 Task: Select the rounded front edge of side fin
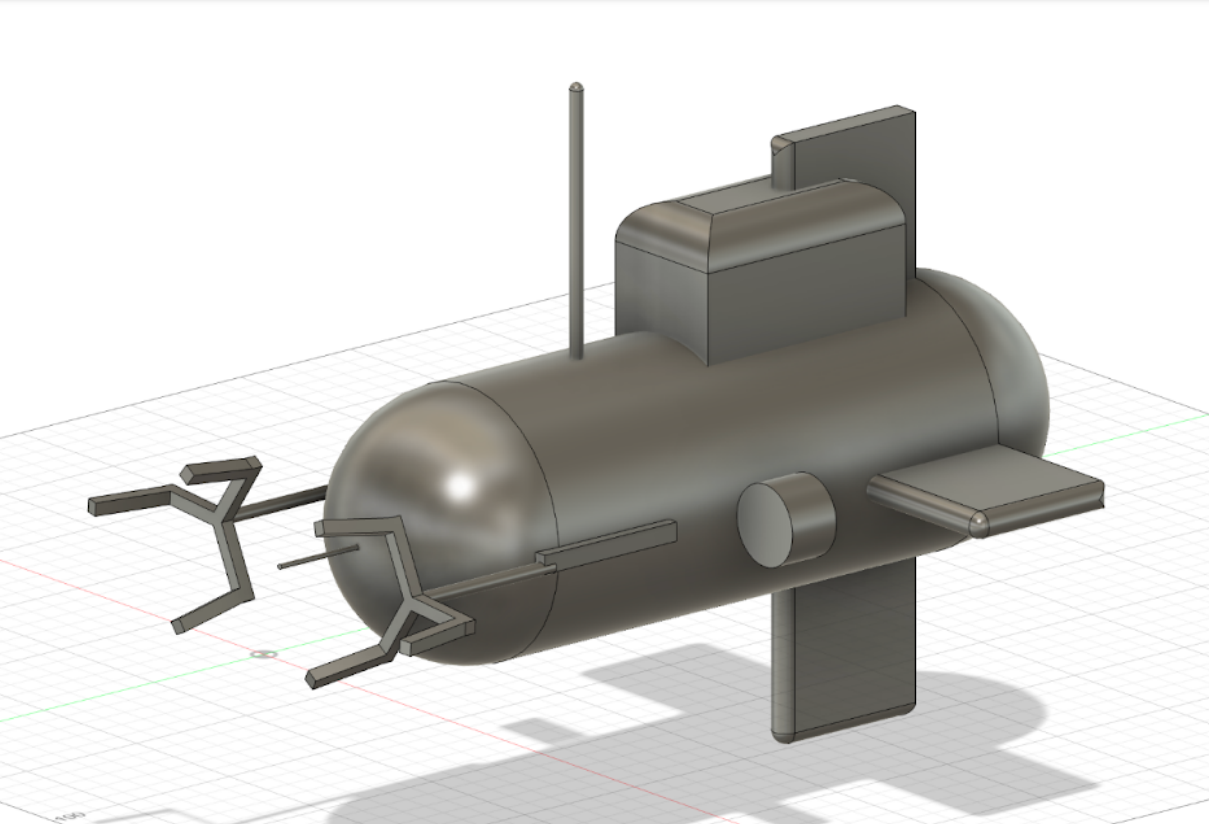(982, 523)
